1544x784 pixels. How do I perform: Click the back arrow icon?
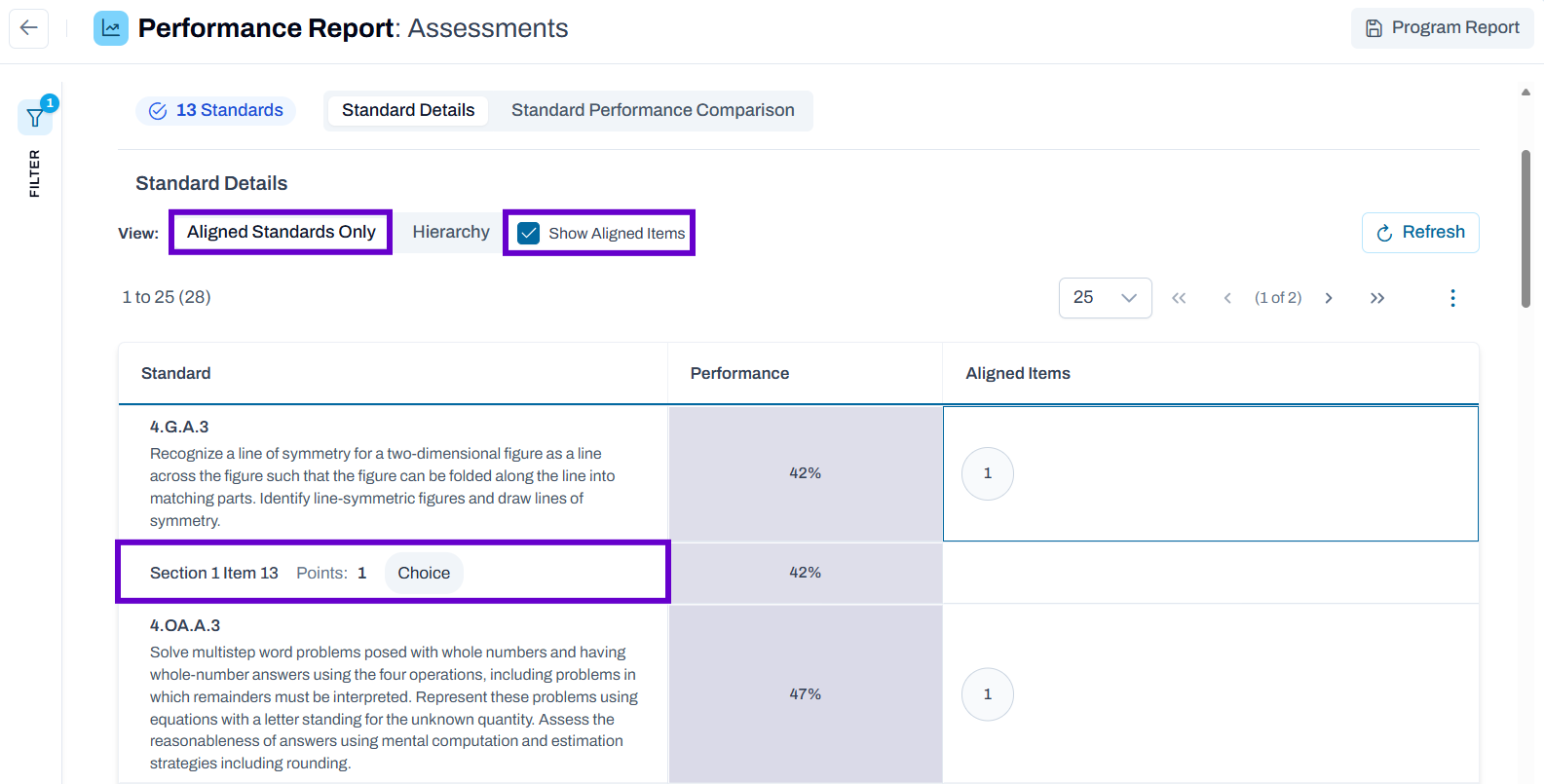(x=28, y=28)
